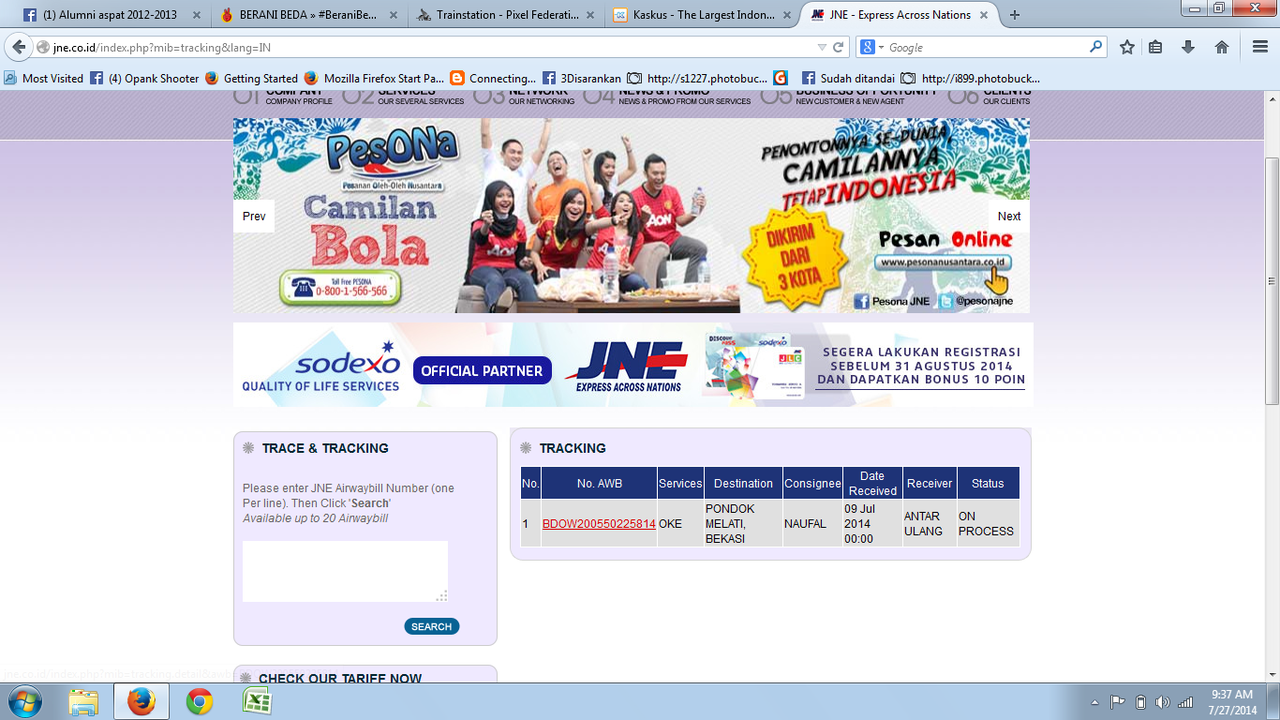The height and width of the screenshot is (720, 1280).
Task: Open AWB number BDOW200550225814 link
Action: pos(599,524)
